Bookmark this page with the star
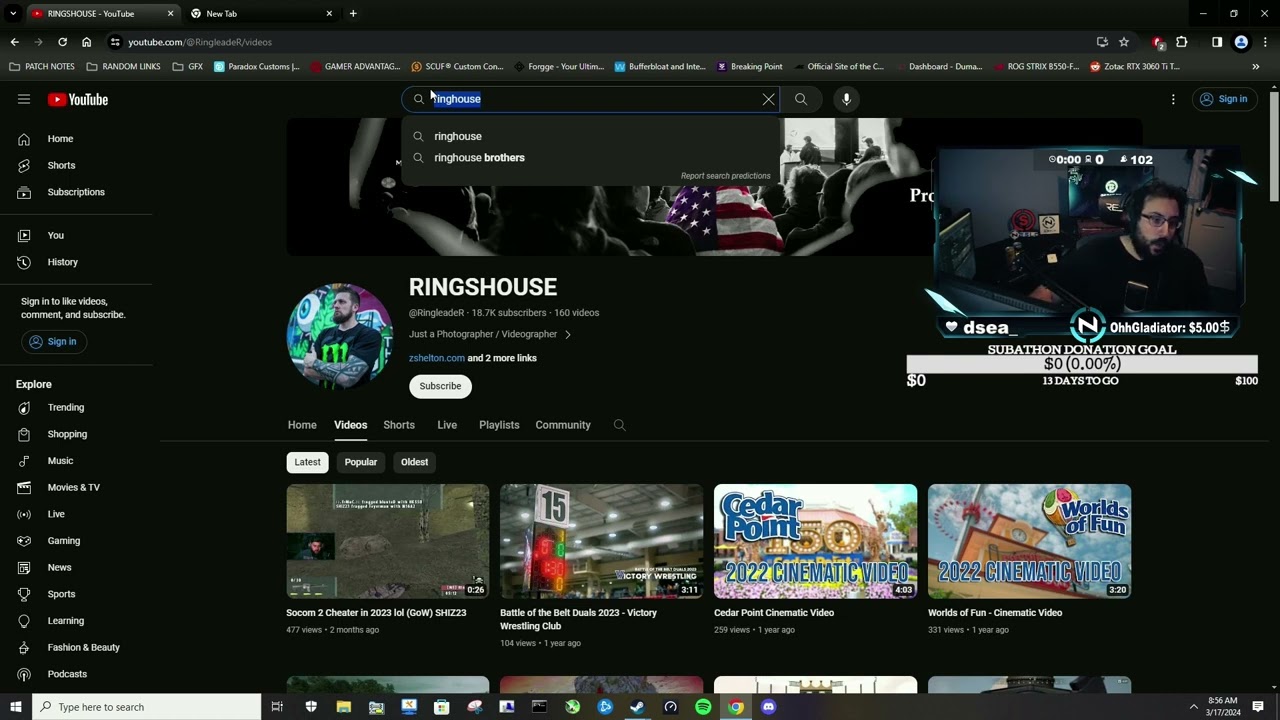The image size is (1280, 720). 1124,42
